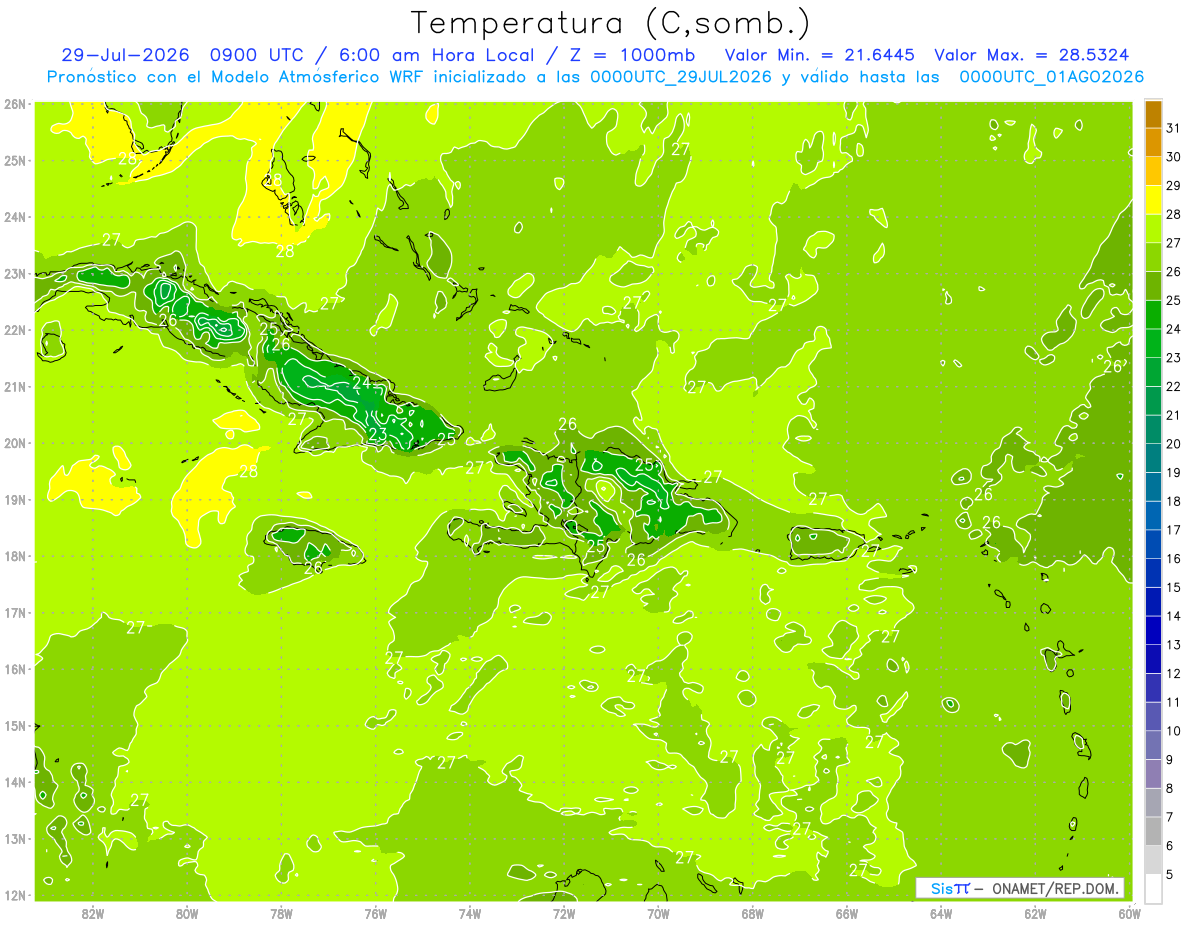Click the "22N" latitude label
This screenshot has width=1200, height=927.
pos(15,330)
